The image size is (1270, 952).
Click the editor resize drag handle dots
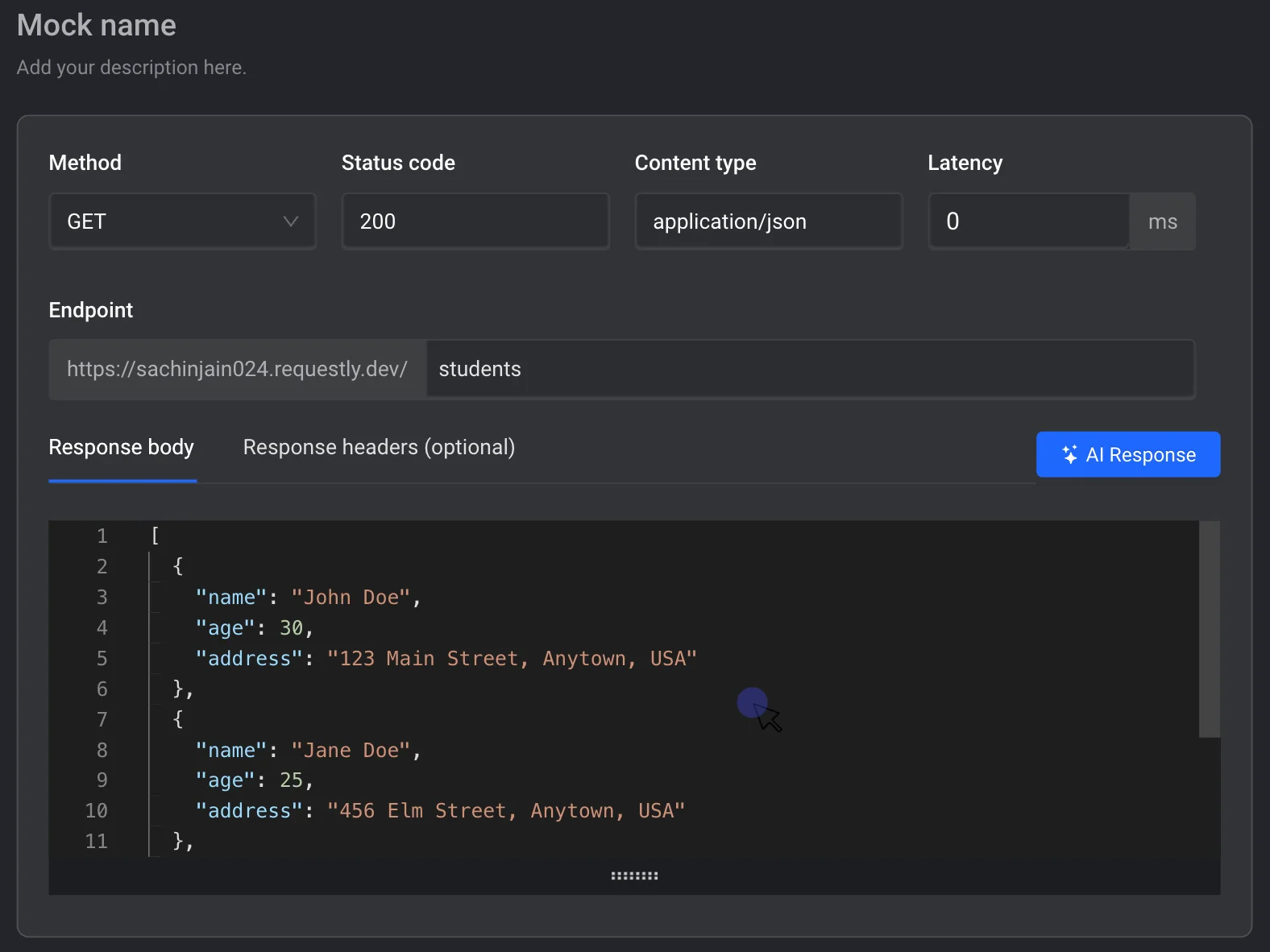pyautogui.click(x=634, y=875)
